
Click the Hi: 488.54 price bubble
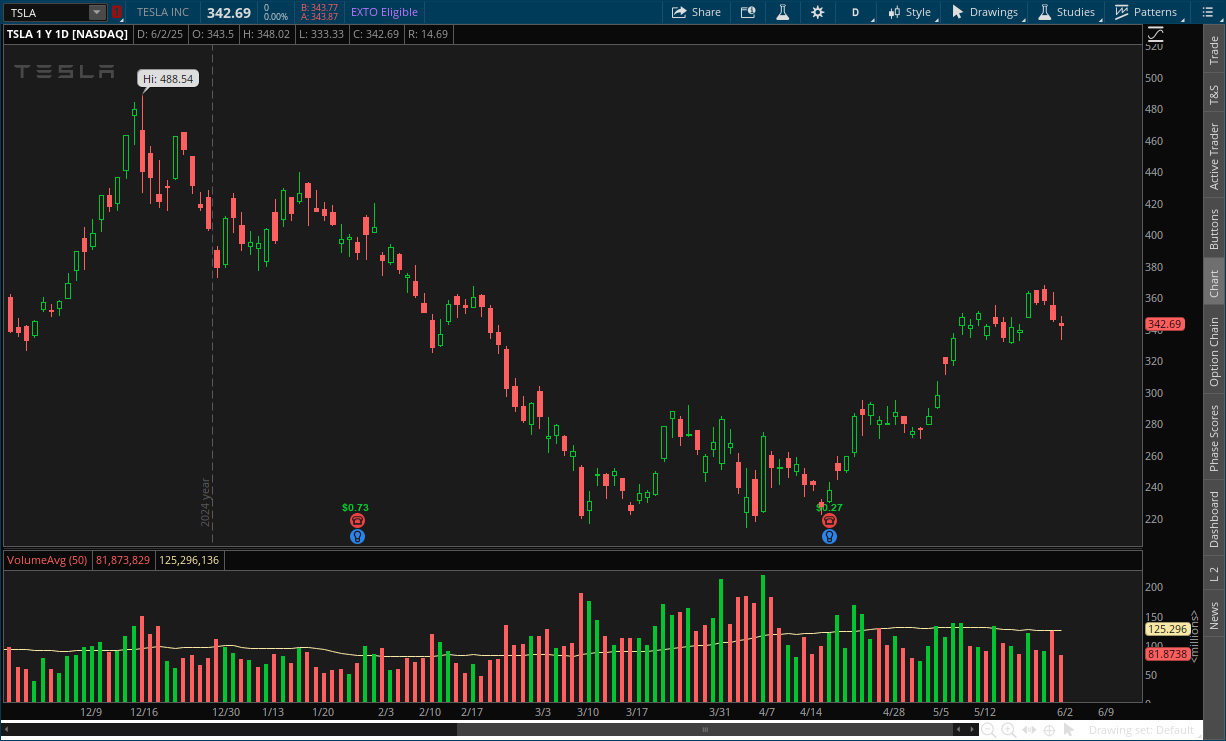tap(168, 78)
